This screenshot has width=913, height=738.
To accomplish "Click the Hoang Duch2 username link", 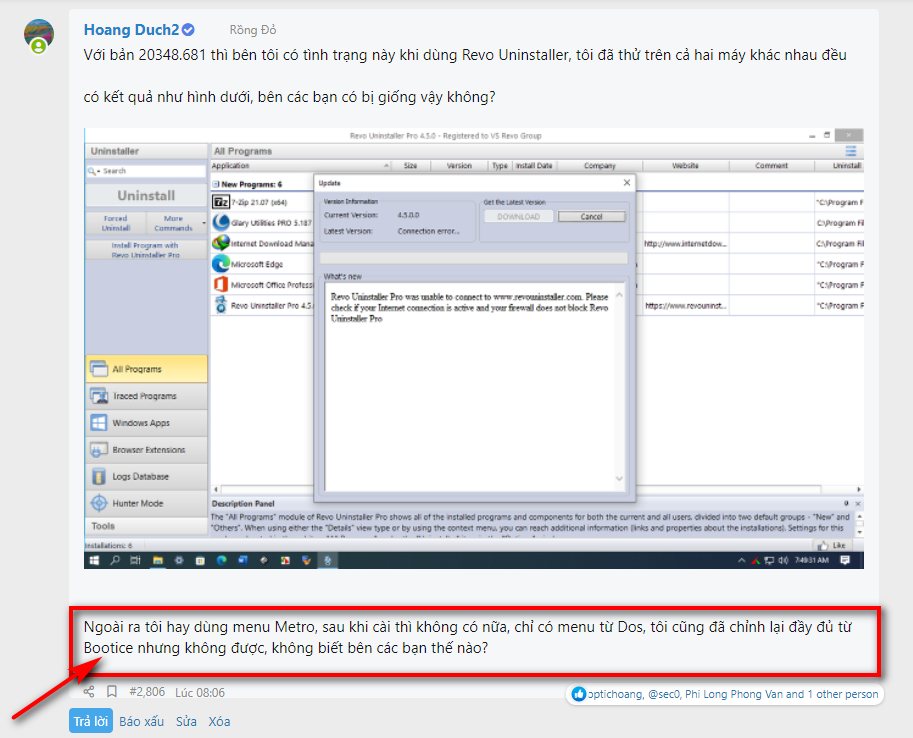I will (x=132, y=30).
